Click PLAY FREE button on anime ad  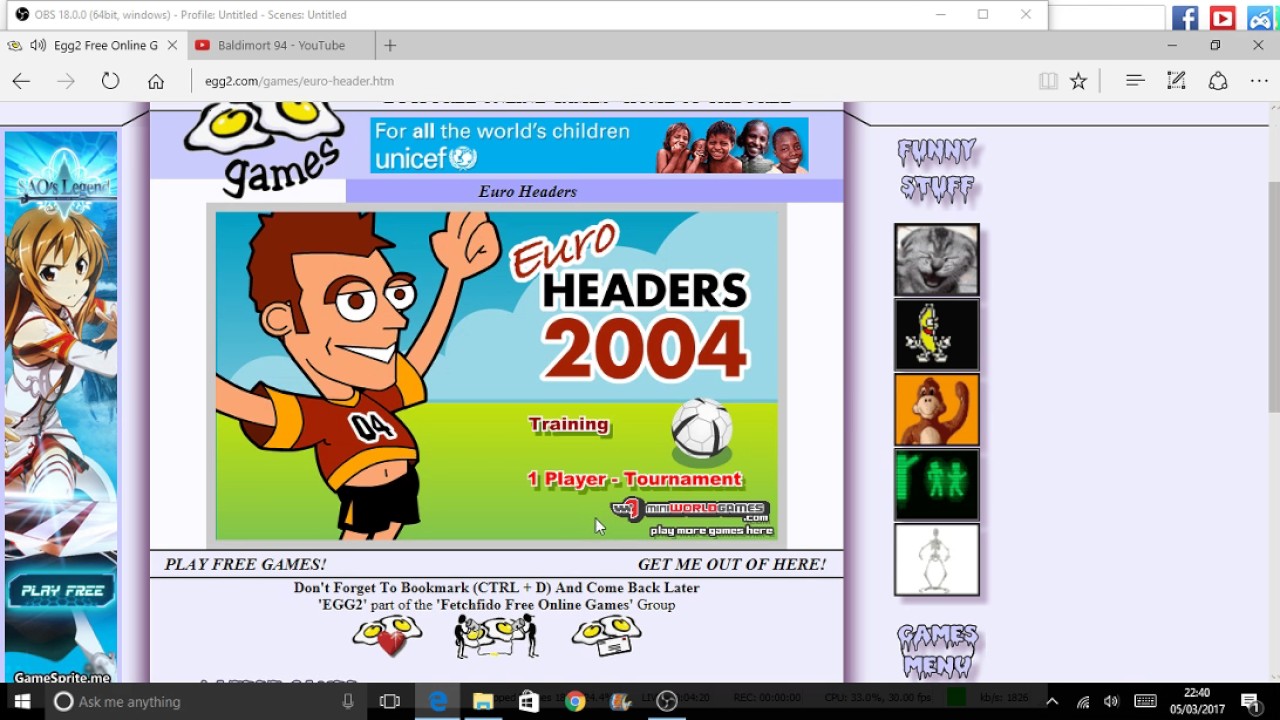pyautogui.click(x=62, y=591)
